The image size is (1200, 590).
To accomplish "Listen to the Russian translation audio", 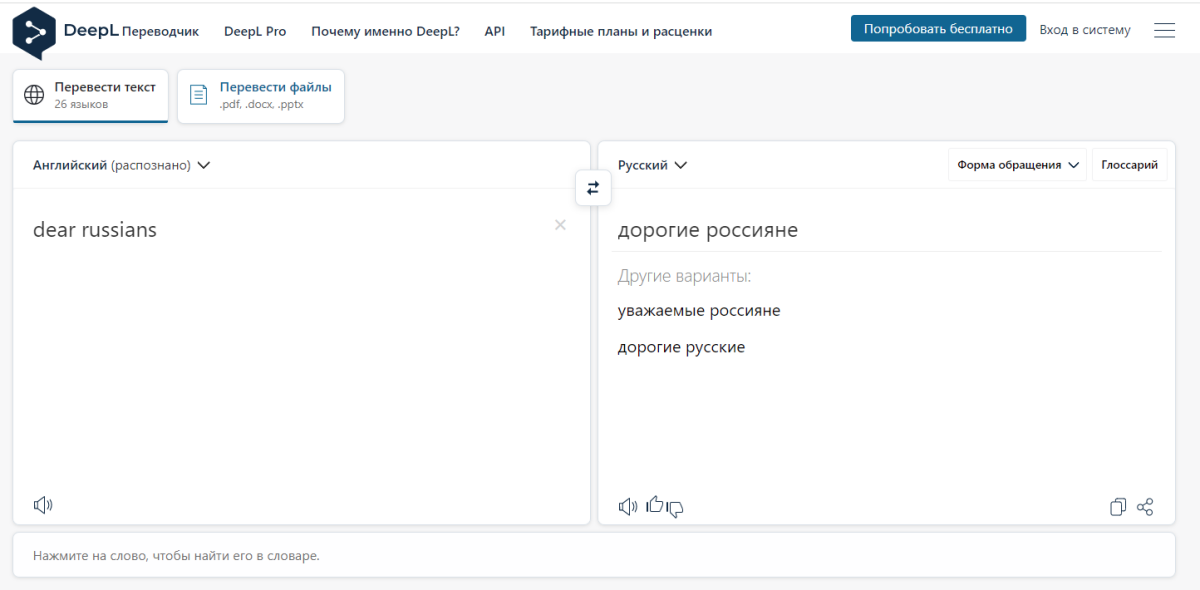I will coord(628,507).
